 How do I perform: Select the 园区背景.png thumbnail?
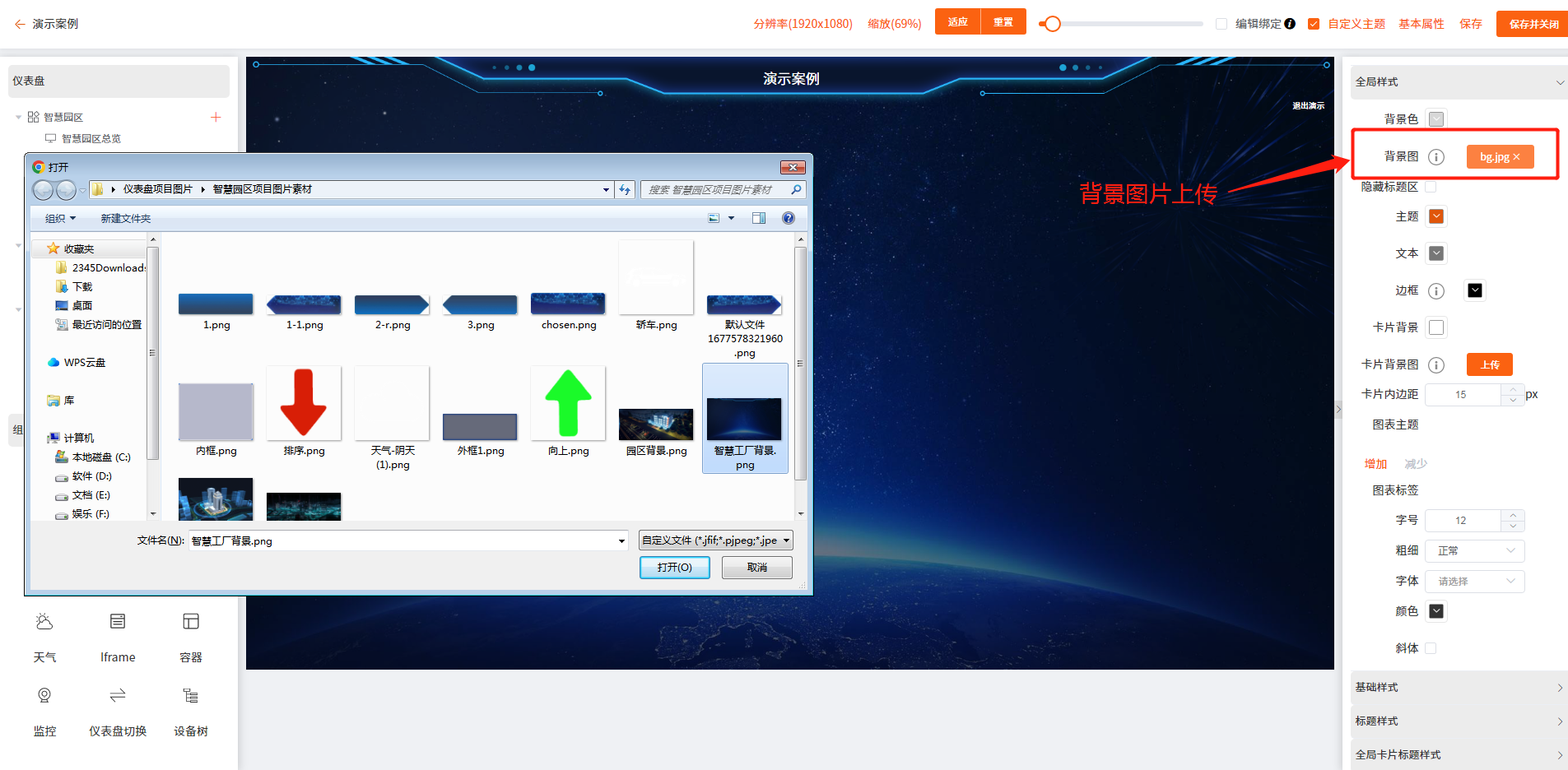tap(656, 424)
